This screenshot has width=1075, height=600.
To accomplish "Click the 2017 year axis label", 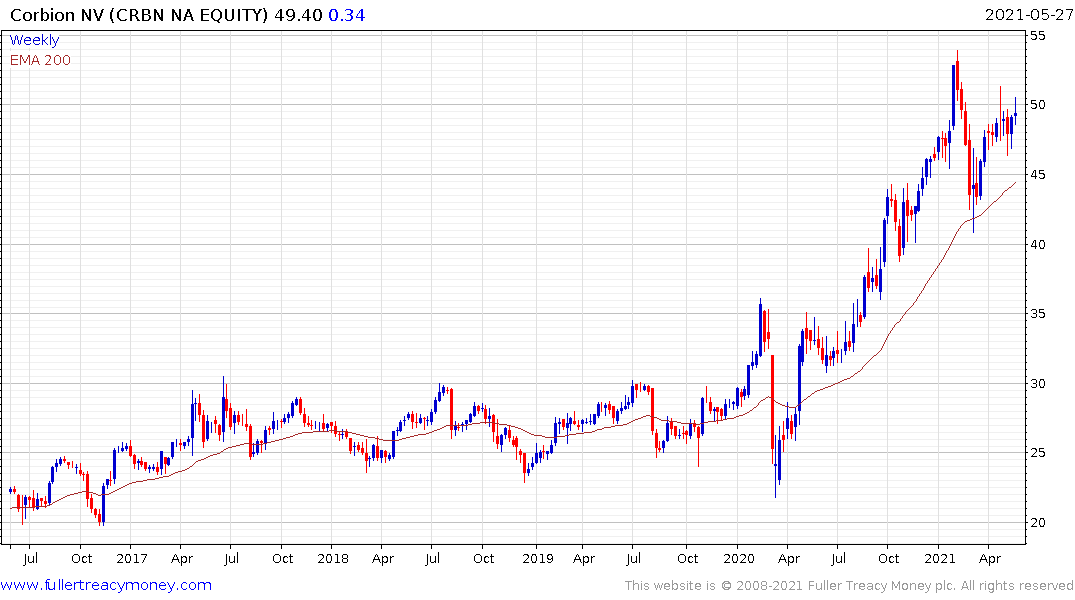I will click(x=132, y=558).
